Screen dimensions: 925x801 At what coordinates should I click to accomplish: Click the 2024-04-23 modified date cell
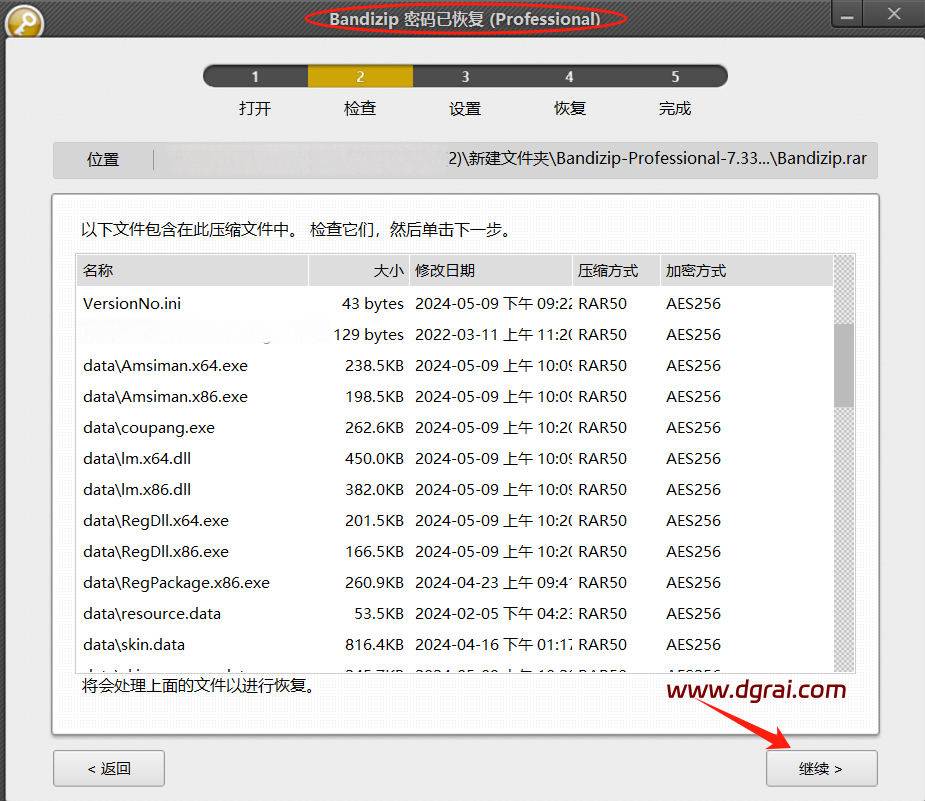(494, 583)
